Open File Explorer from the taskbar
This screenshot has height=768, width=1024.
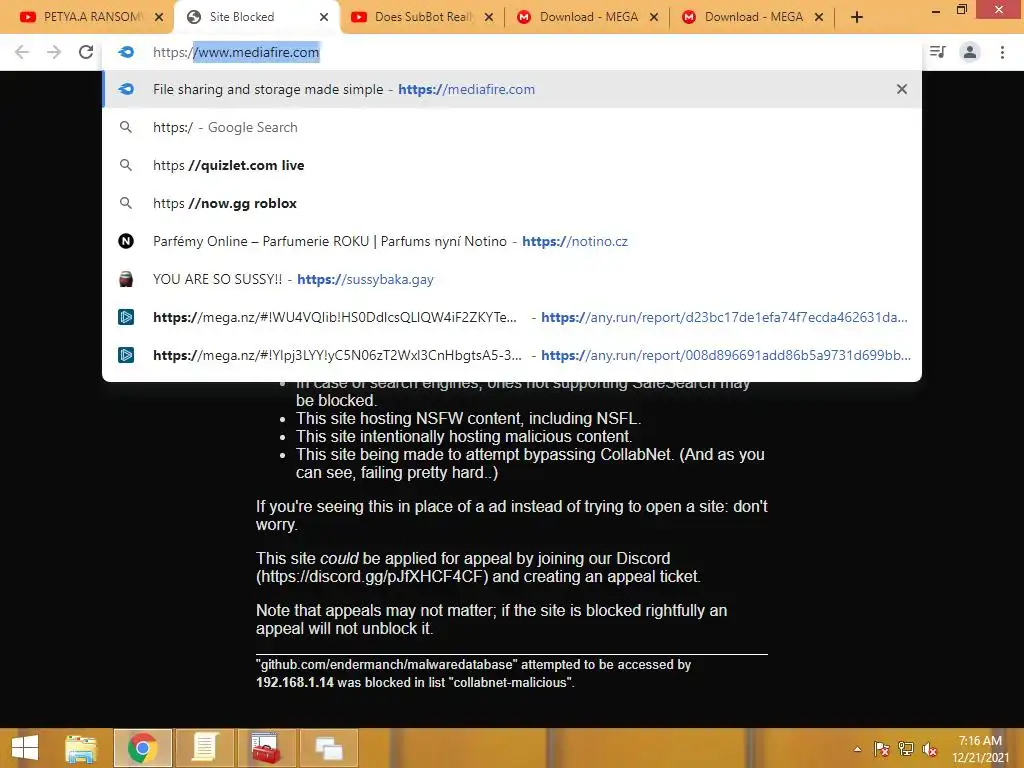point(81,748)
